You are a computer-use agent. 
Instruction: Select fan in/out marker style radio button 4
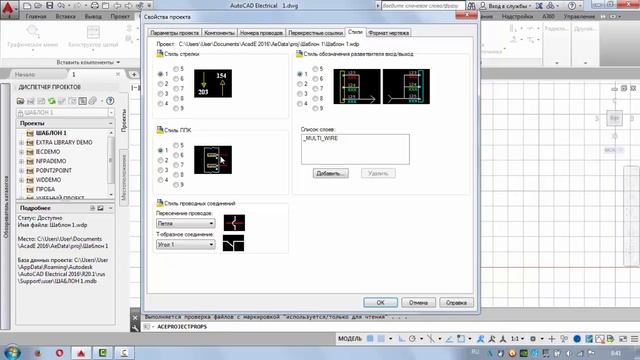(300, 104)
